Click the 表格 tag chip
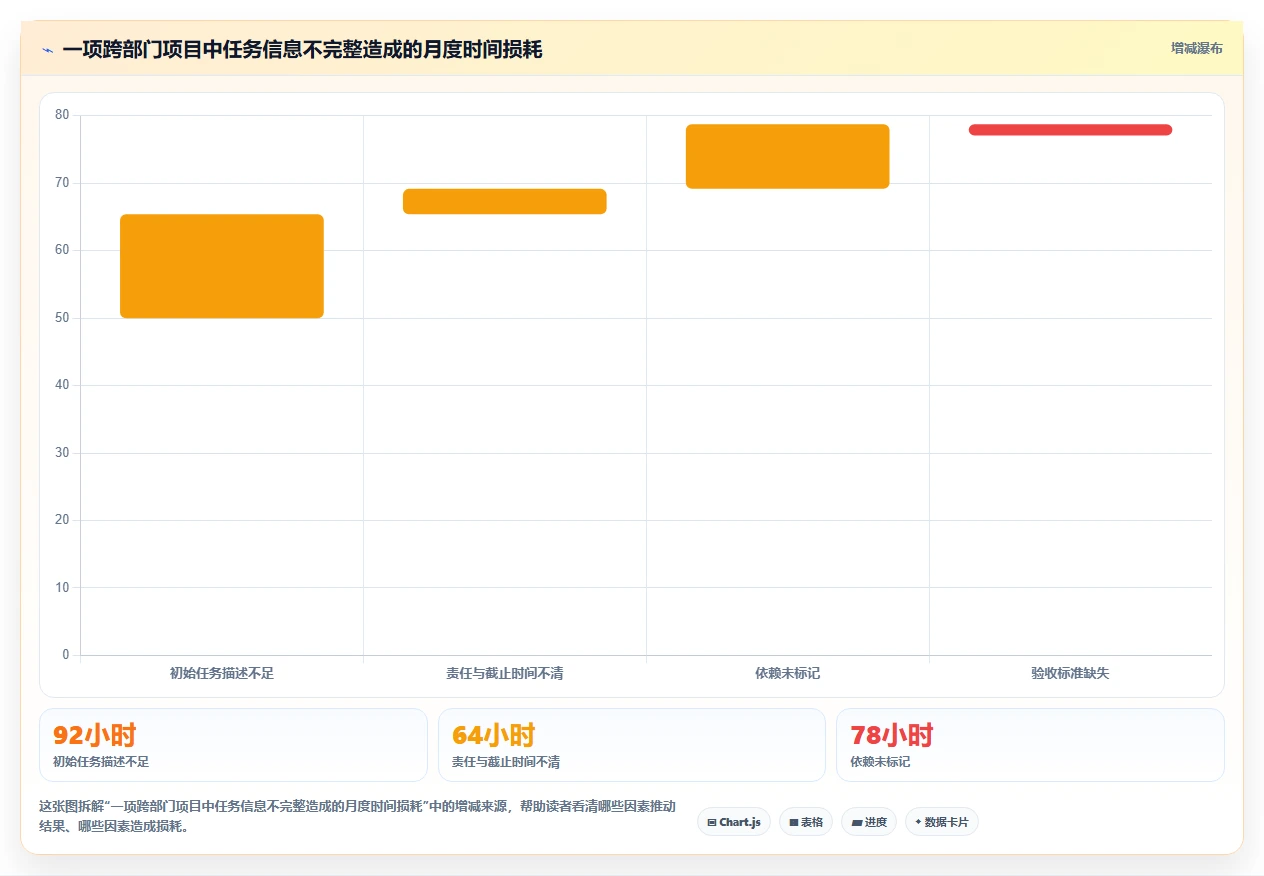Image resolution: width=1264 pixels, height=876 pixels. tap(806, 822)
